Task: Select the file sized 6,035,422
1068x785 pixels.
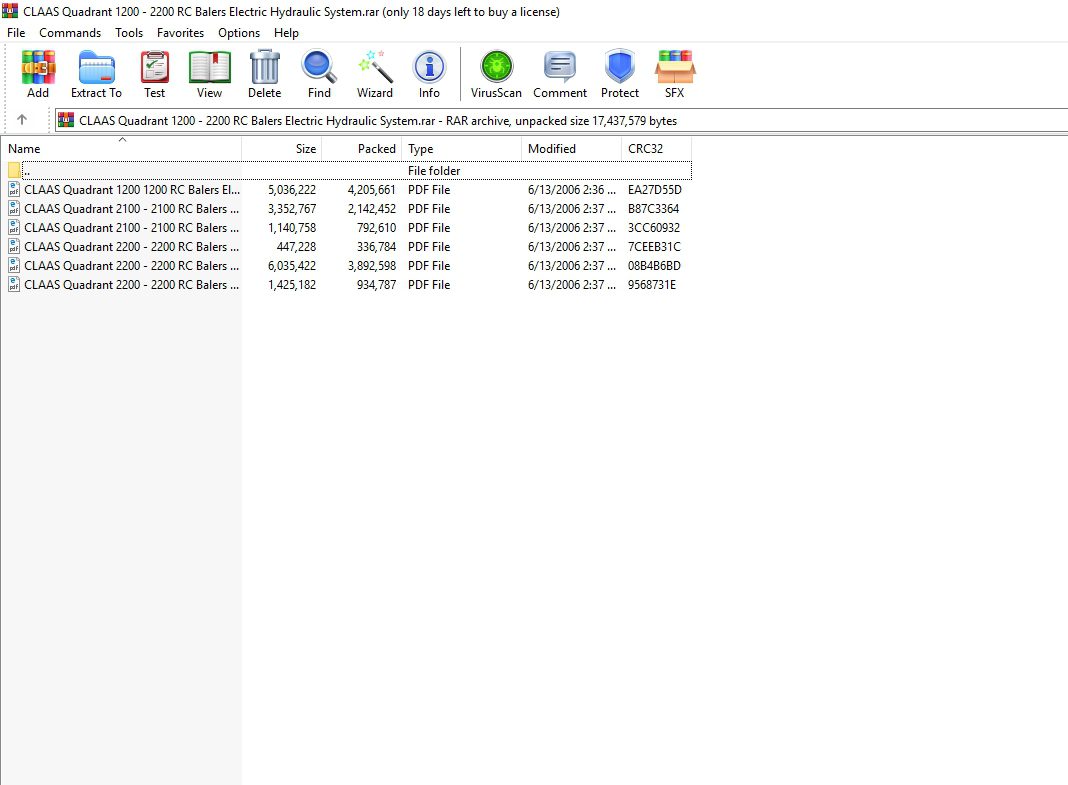Action: pos(131,266)
